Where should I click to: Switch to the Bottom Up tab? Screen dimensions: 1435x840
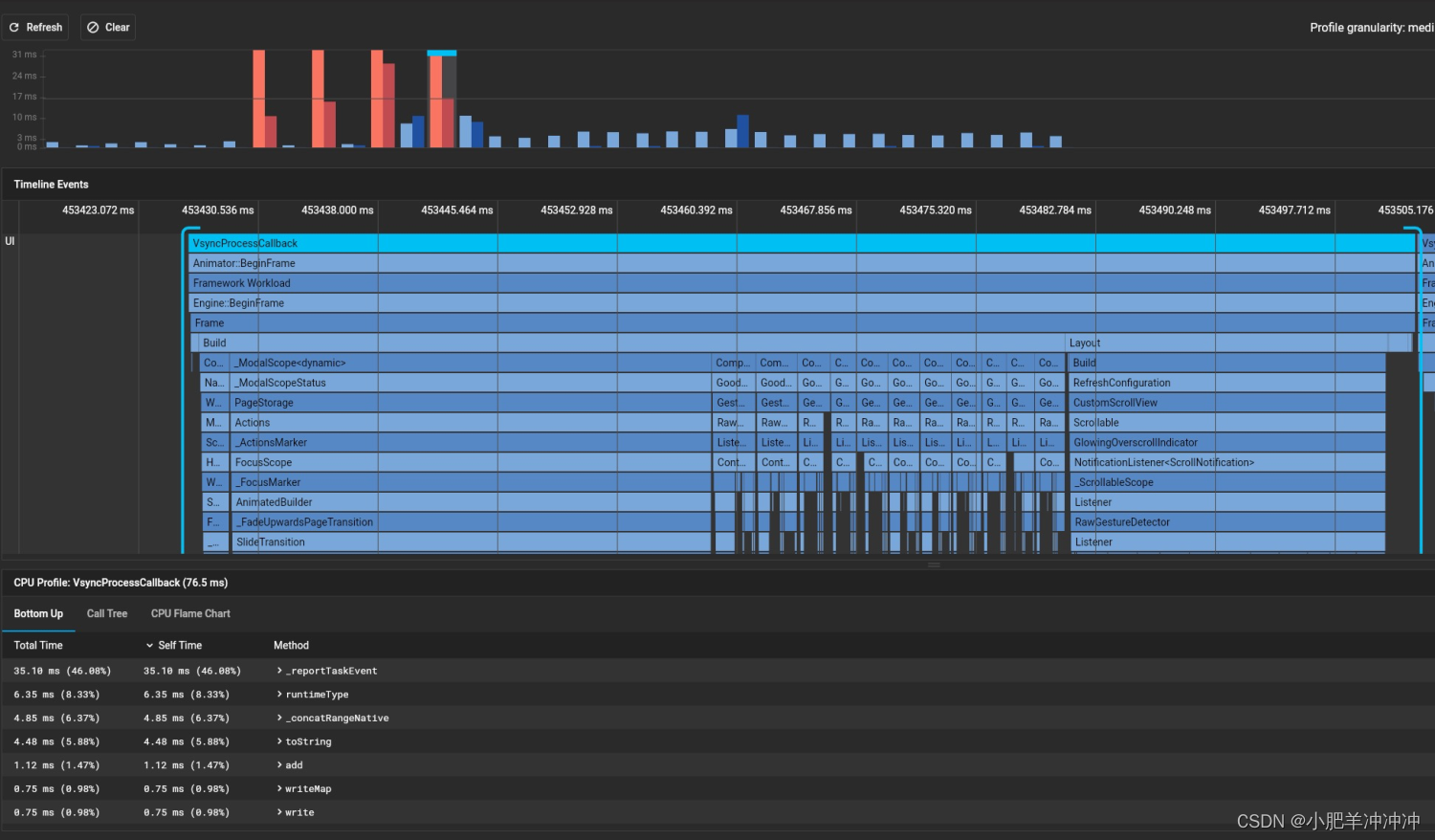point(38,613)
